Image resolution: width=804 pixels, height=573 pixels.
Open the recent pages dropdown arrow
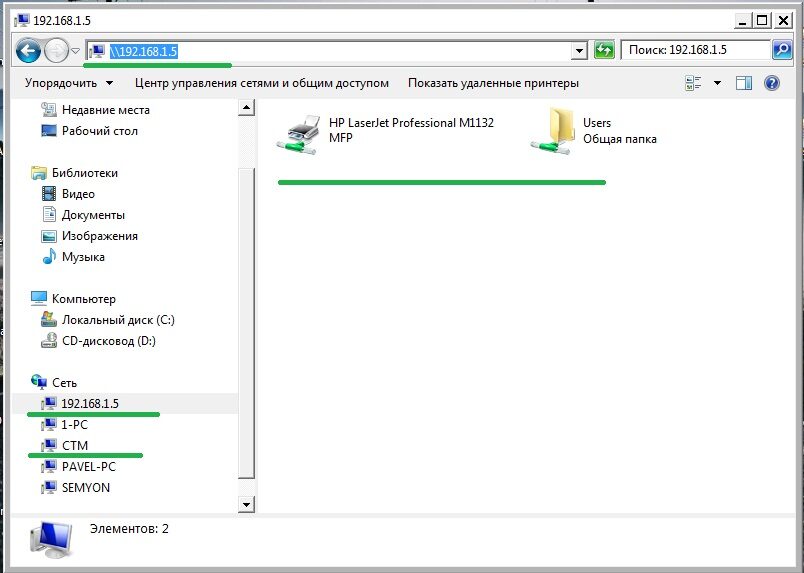point(76,50)
